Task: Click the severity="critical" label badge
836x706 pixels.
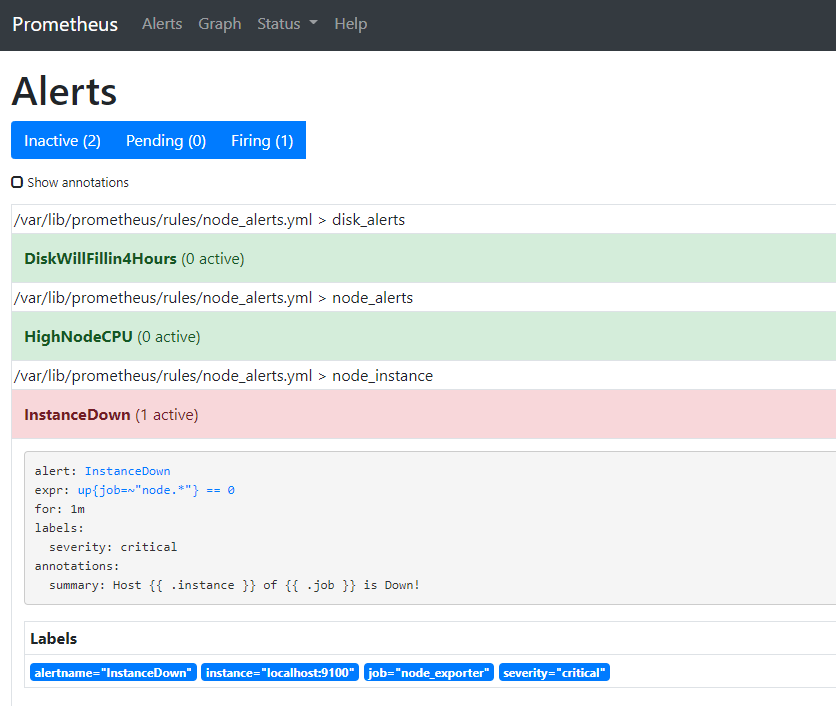Action: pos(554,672)
